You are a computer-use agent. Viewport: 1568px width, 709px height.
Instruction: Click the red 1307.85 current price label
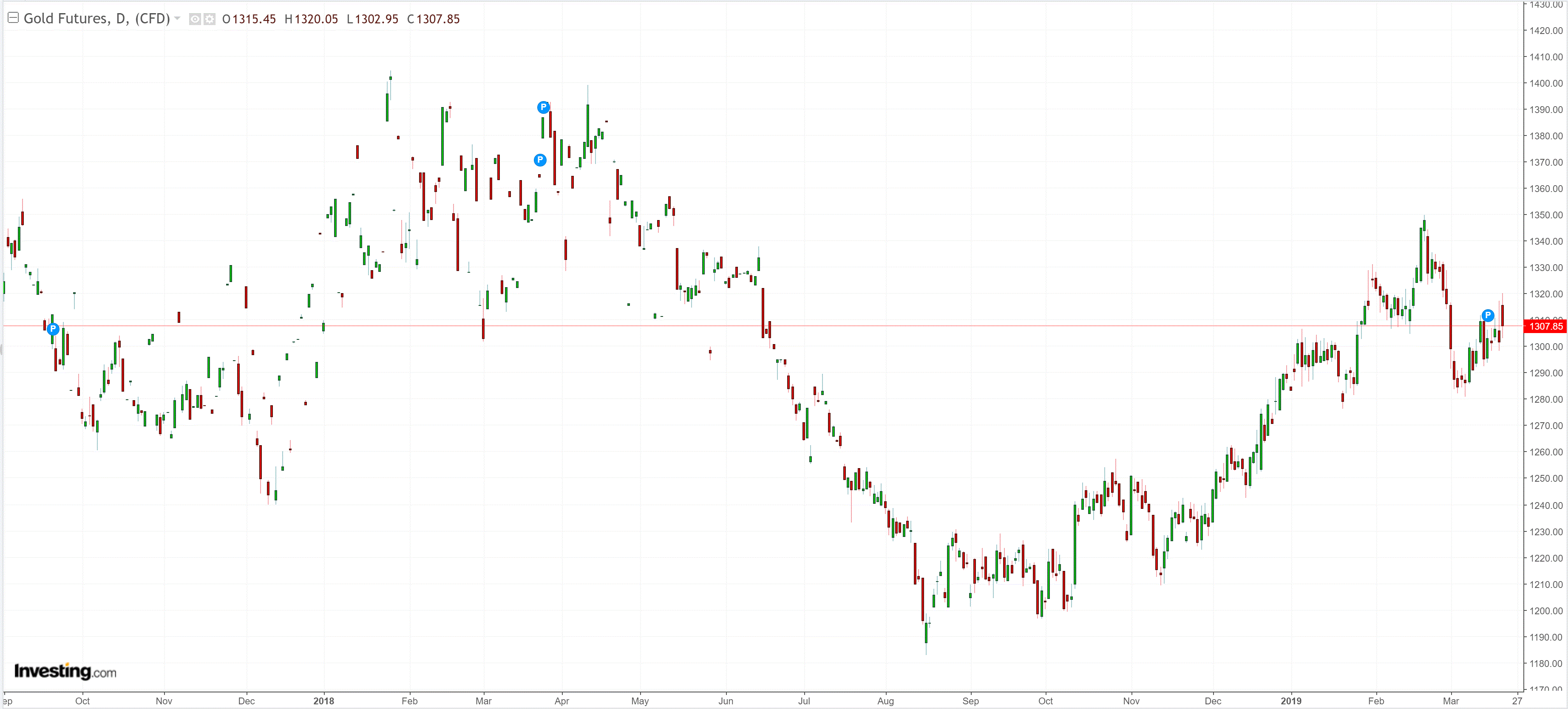point(1545,326)
